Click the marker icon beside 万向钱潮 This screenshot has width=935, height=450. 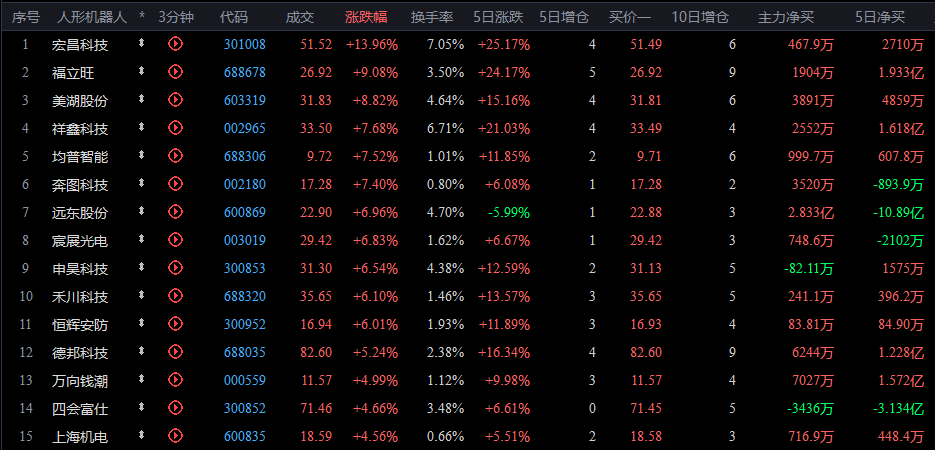(x=141, y=378)
